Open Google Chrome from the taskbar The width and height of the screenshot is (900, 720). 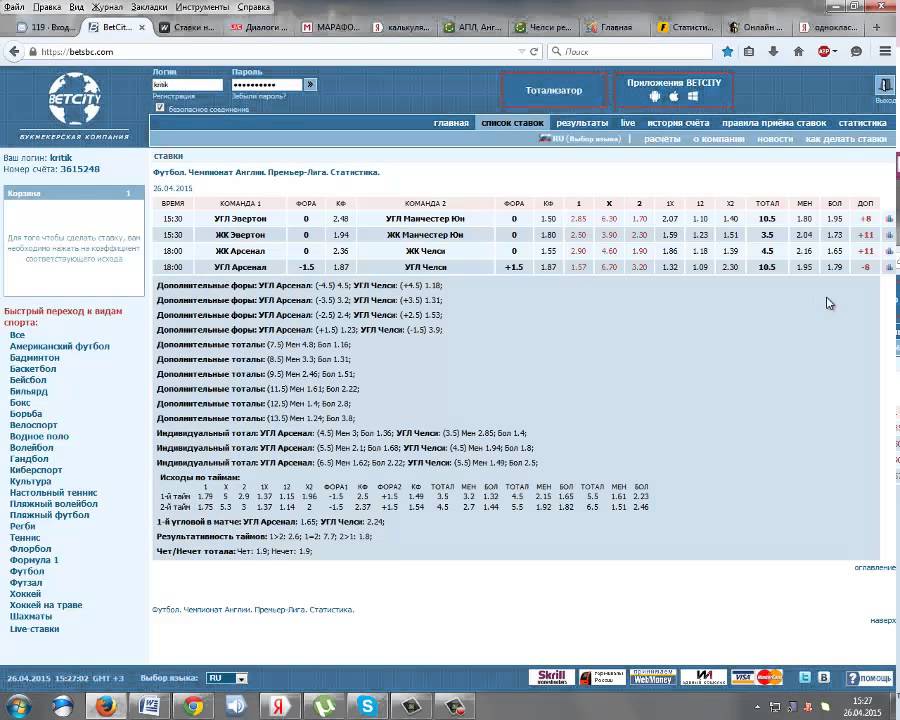click(x=193, y=706)
